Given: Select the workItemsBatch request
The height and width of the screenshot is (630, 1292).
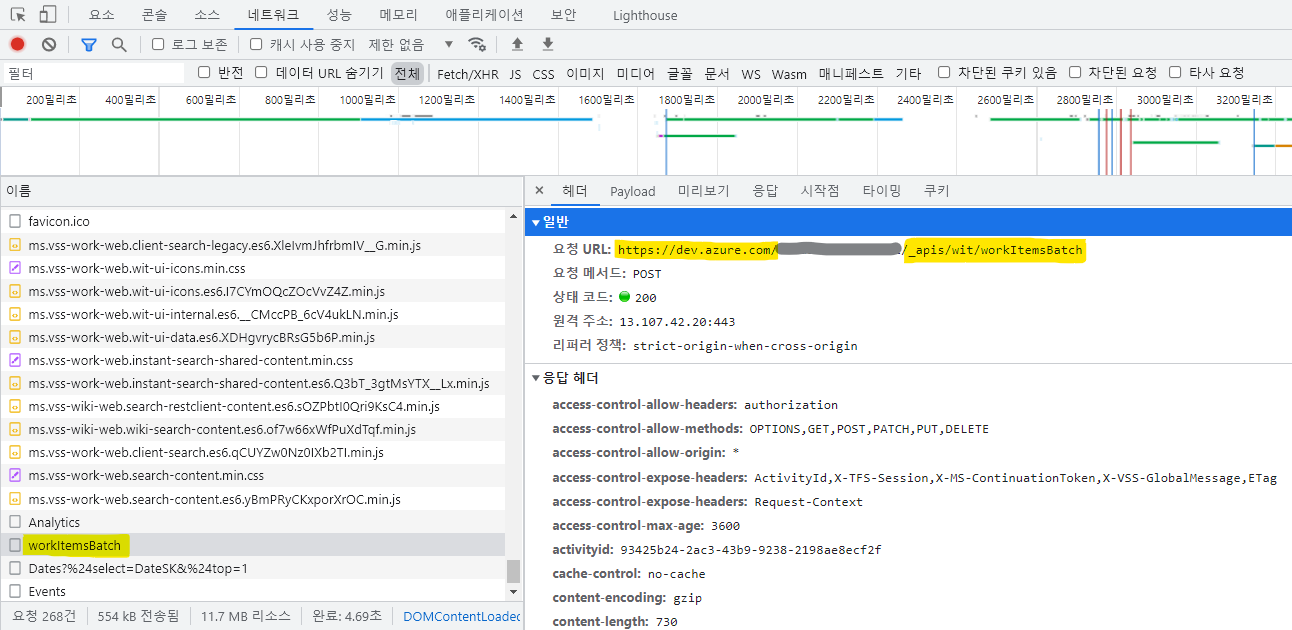Looking at the screenshot, I should (x=74, y=545).
